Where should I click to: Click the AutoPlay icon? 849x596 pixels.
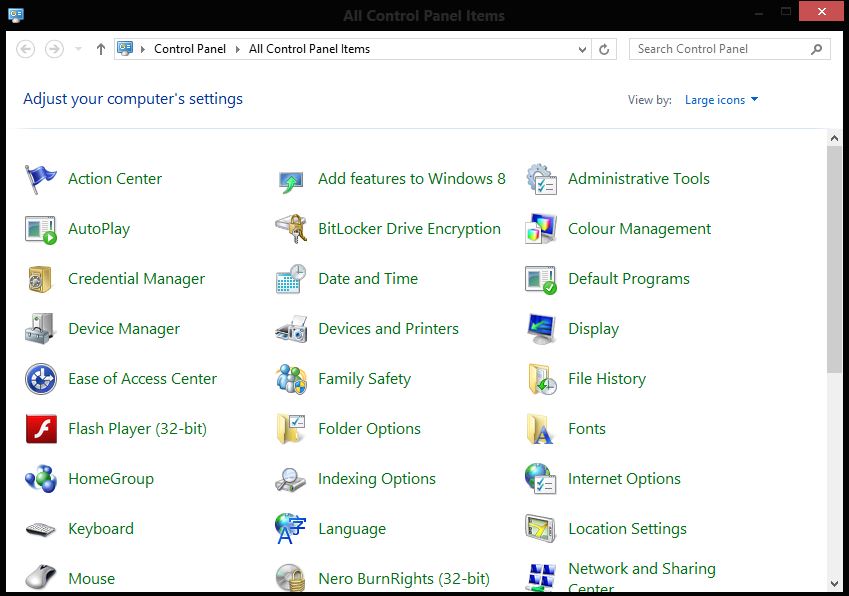(x=41, y=230)
